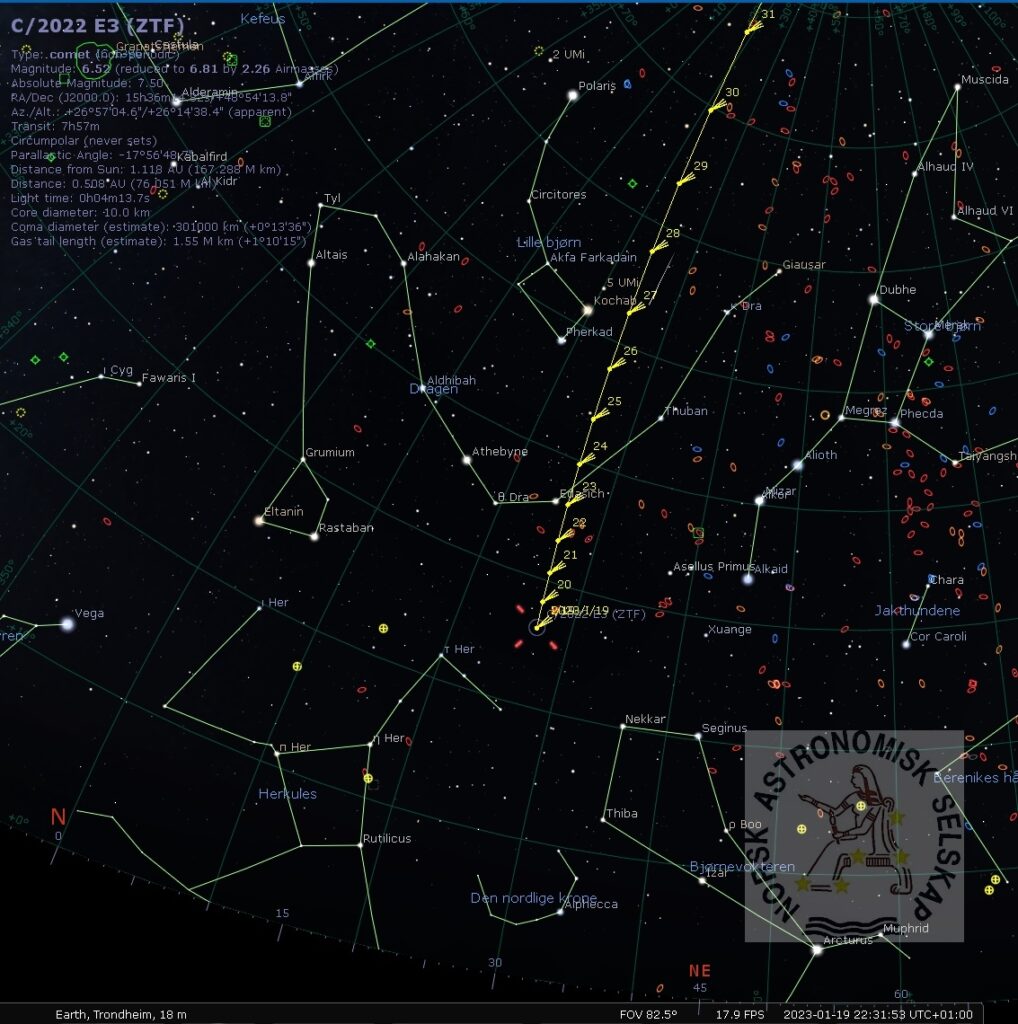This screenshot has width=1018, height=1024.
Task: Click the Herkules constellation label
Action: tap(287, 793)
